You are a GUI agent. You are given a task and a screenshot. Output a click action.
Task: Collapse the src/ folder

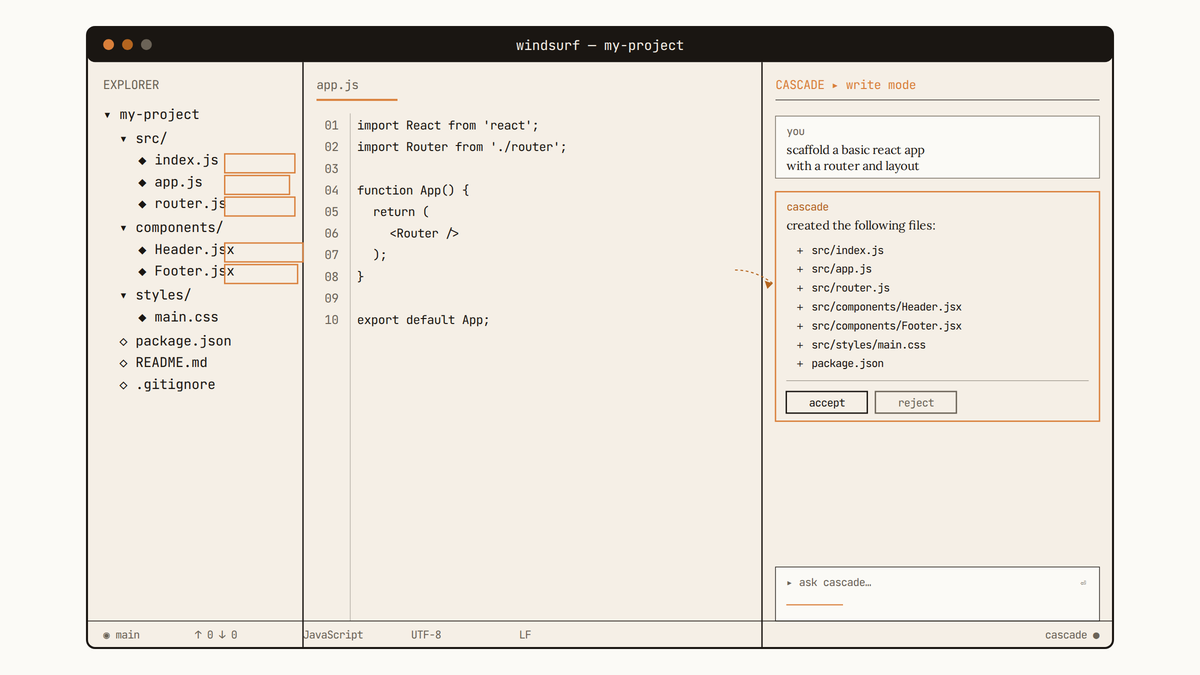tap(143, 139)
